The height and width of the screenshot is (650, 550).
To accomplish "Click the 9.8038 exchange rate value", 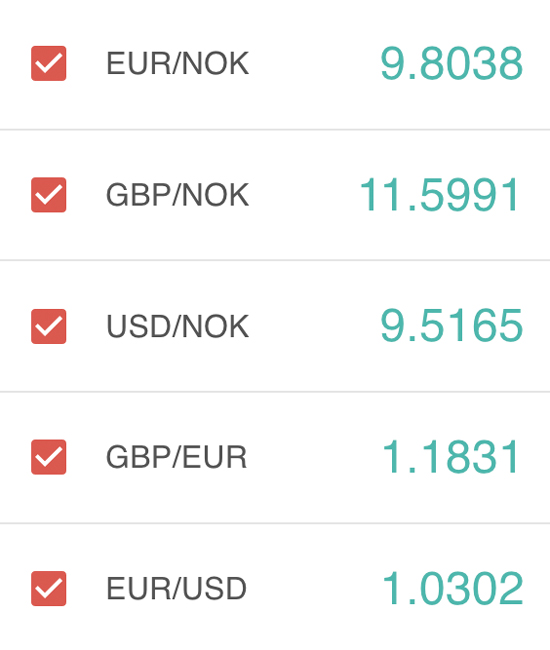I will tap(451, 63).
